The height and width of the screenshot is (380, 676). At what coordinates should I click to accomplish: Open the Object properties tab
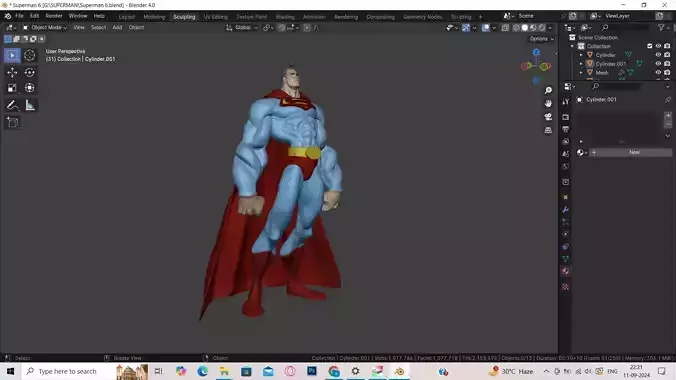(x=566, y=197)
